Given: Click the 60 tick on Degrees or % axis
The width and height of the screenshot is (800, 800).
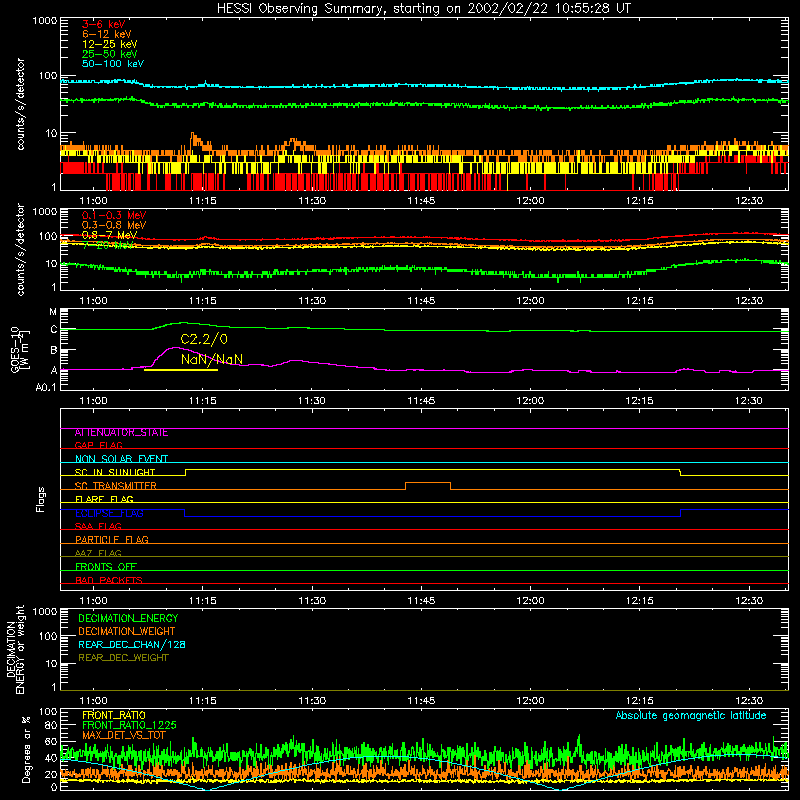Looking at the screenshot, I should [52, 741].
